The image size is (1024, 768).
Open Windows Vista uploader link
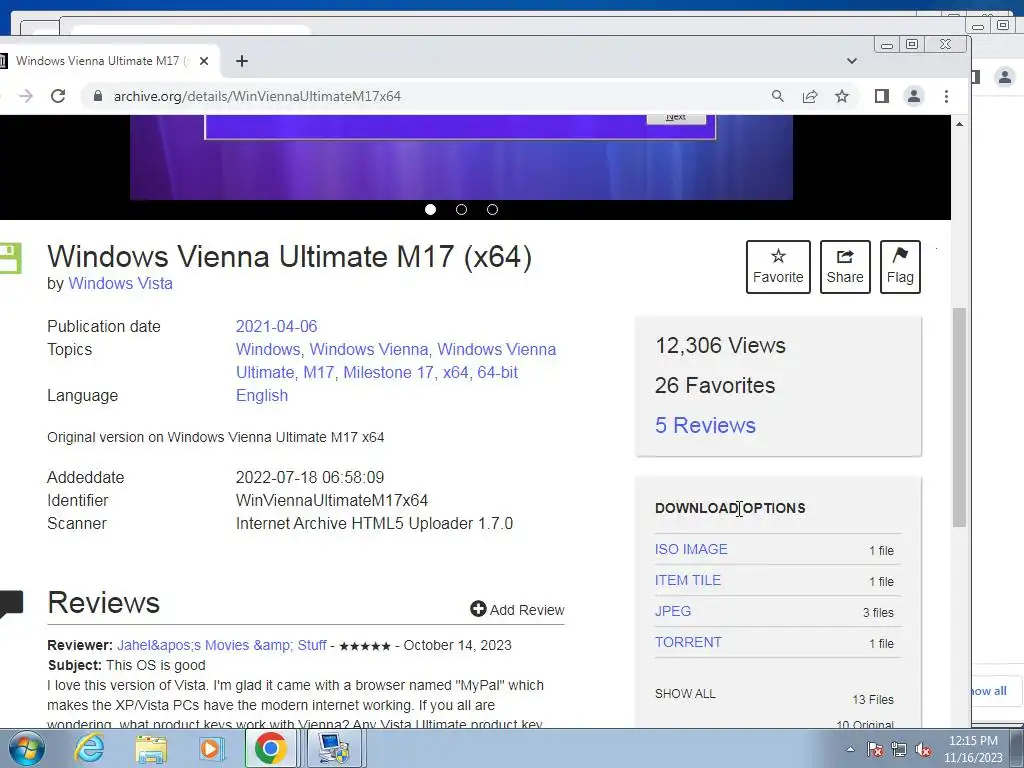point(120,283)
